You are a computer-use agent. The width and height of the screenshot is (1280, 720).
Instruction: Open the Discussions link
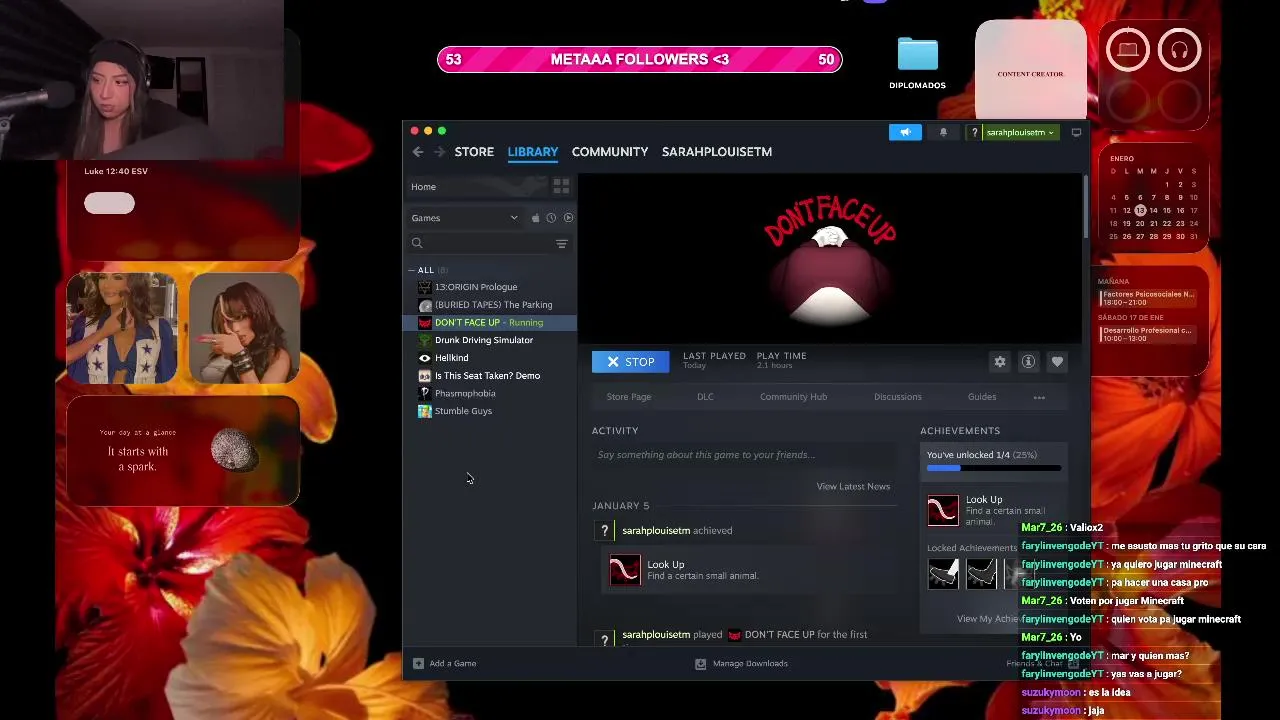[898, 397]
